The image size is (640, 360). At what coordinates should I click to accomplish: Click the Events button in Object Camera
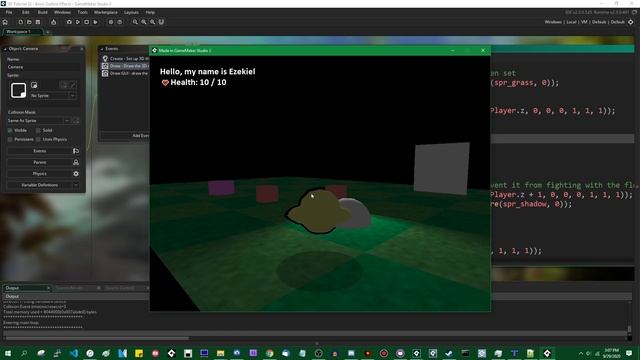[x=40, y=151]
